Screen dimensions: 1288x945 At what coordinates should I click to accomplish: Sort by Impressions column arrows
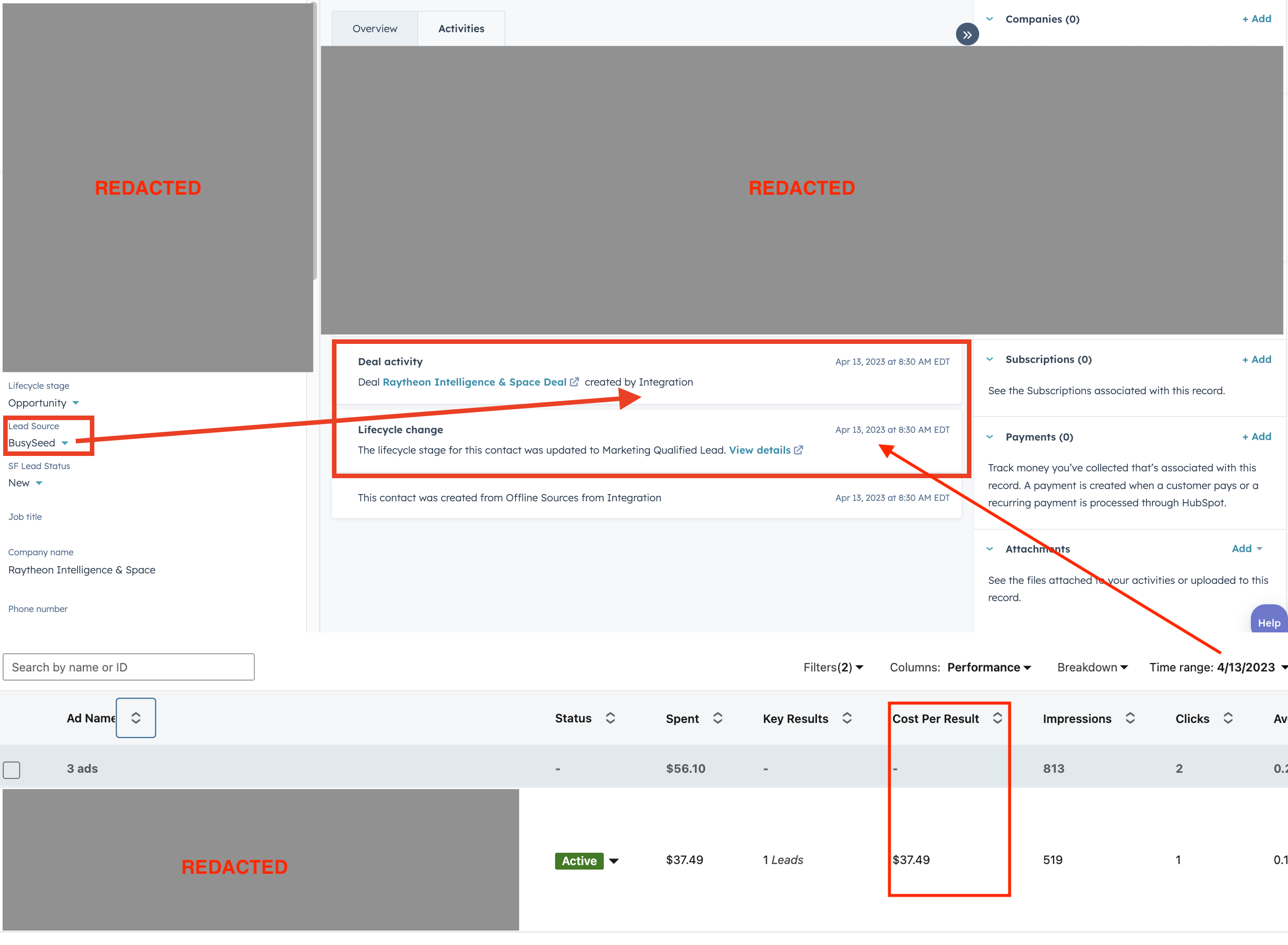pyautogui.click(x=1130, y=718)
